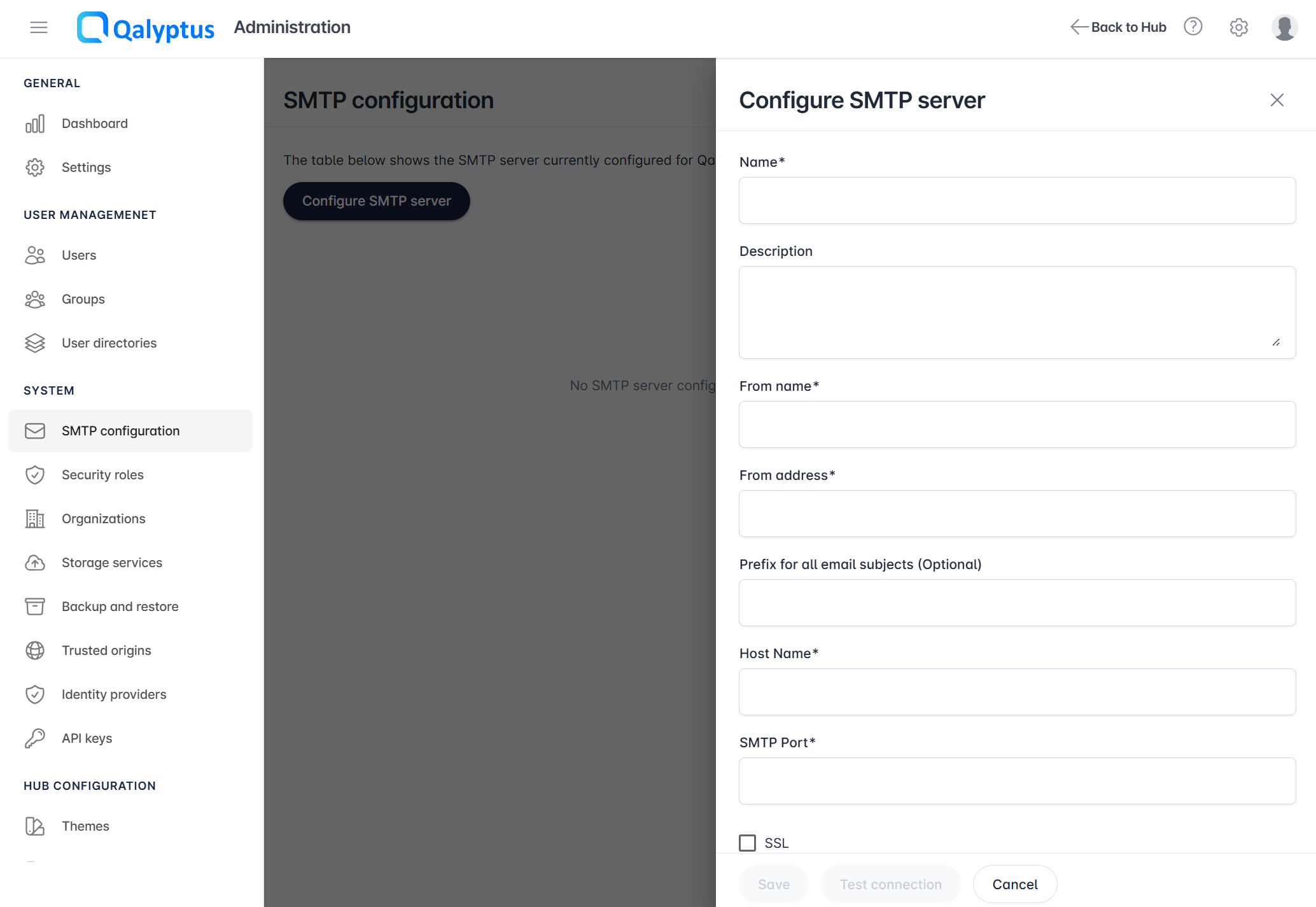
Task: Open the Organizations section
Action: [x=103, y=518]
